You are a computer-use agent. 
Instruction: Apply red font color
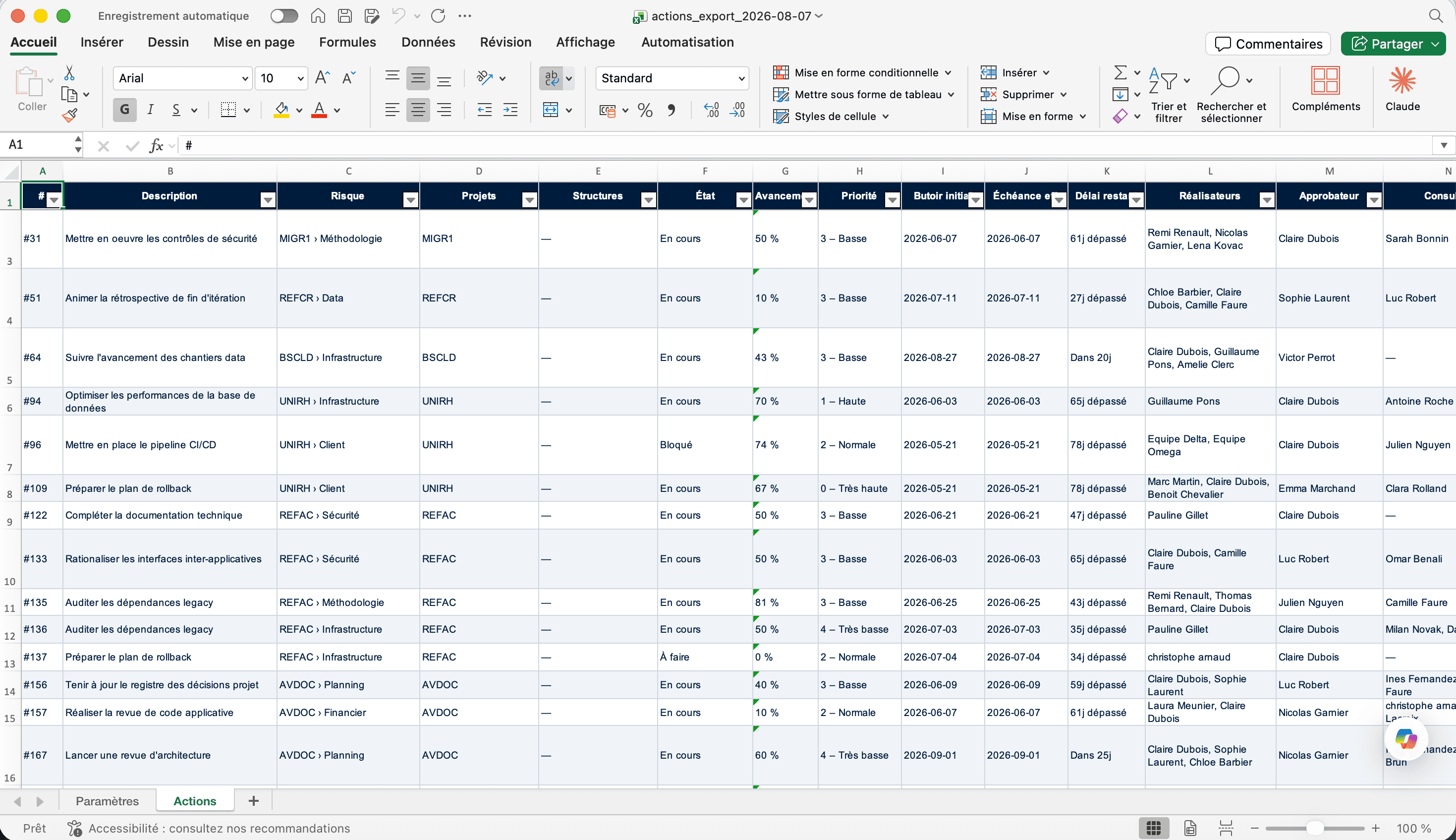(319, 110)
